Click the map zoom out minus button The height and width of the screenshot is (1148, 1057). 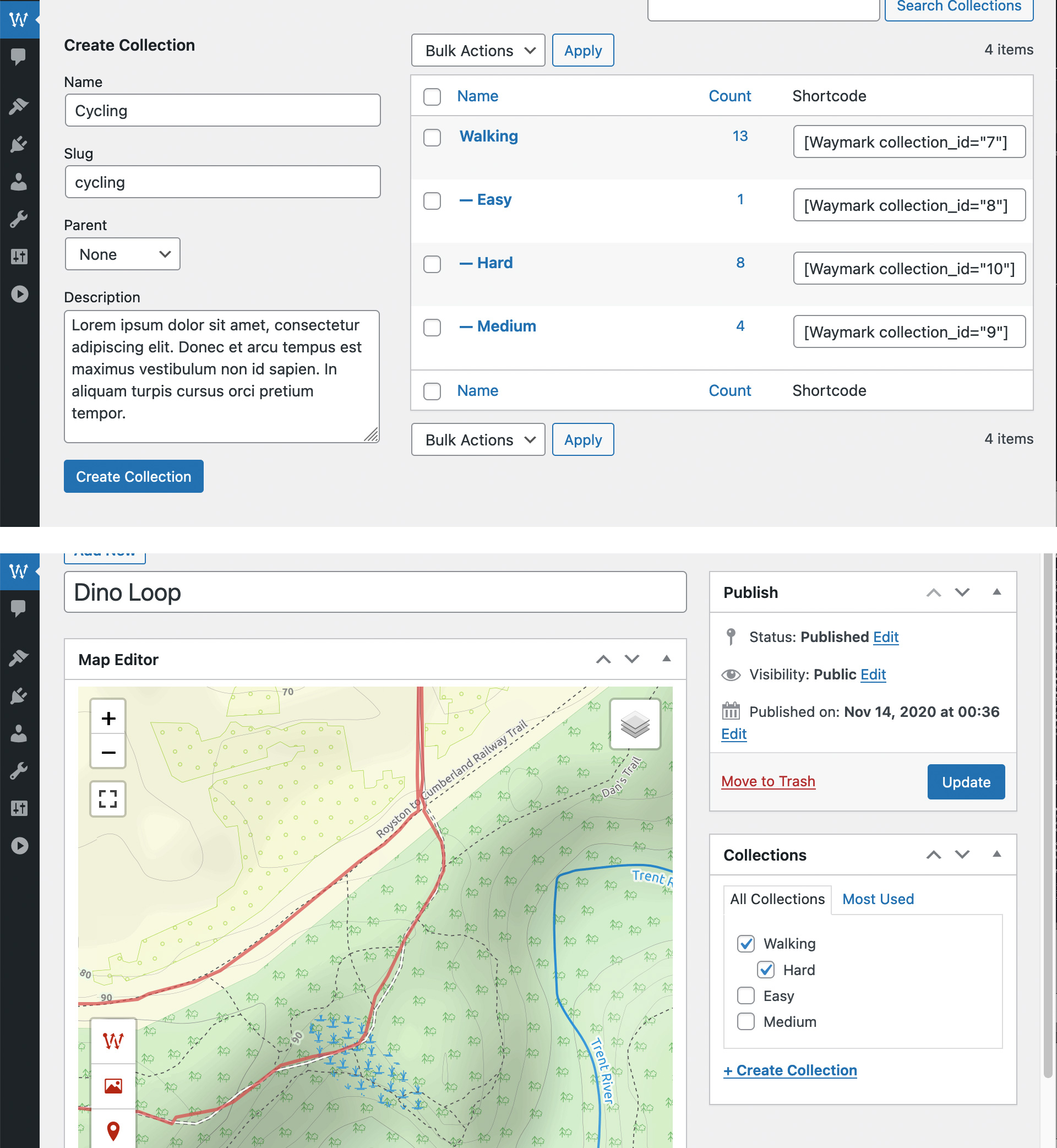(108, 752)
